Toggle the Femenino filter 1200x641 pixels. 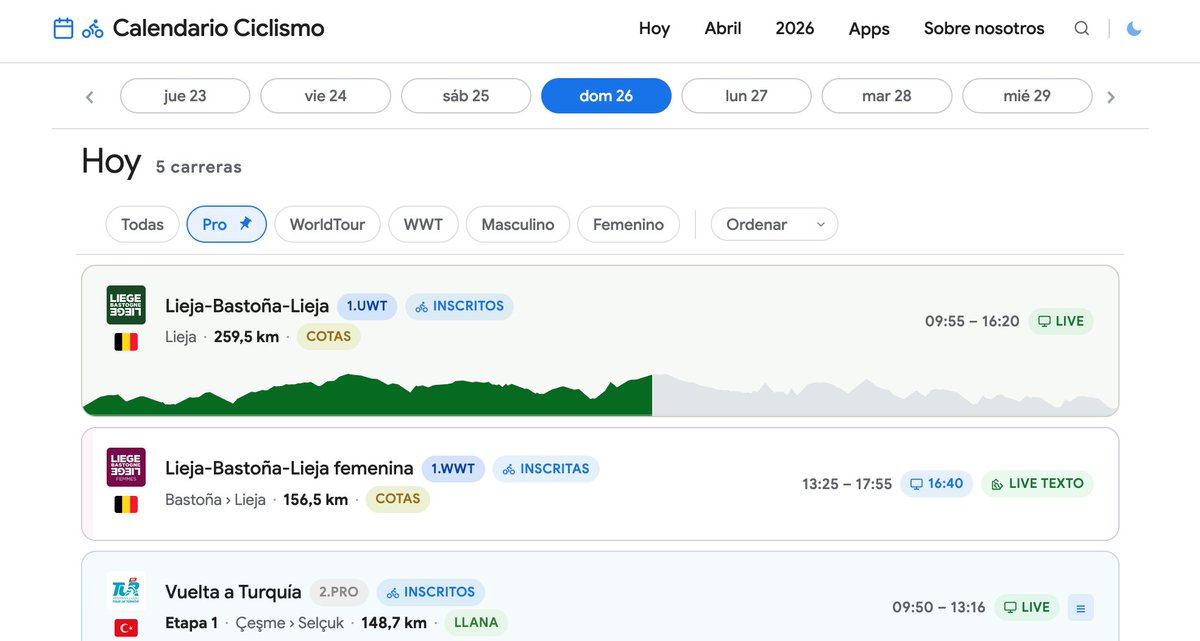pos(628,224)
